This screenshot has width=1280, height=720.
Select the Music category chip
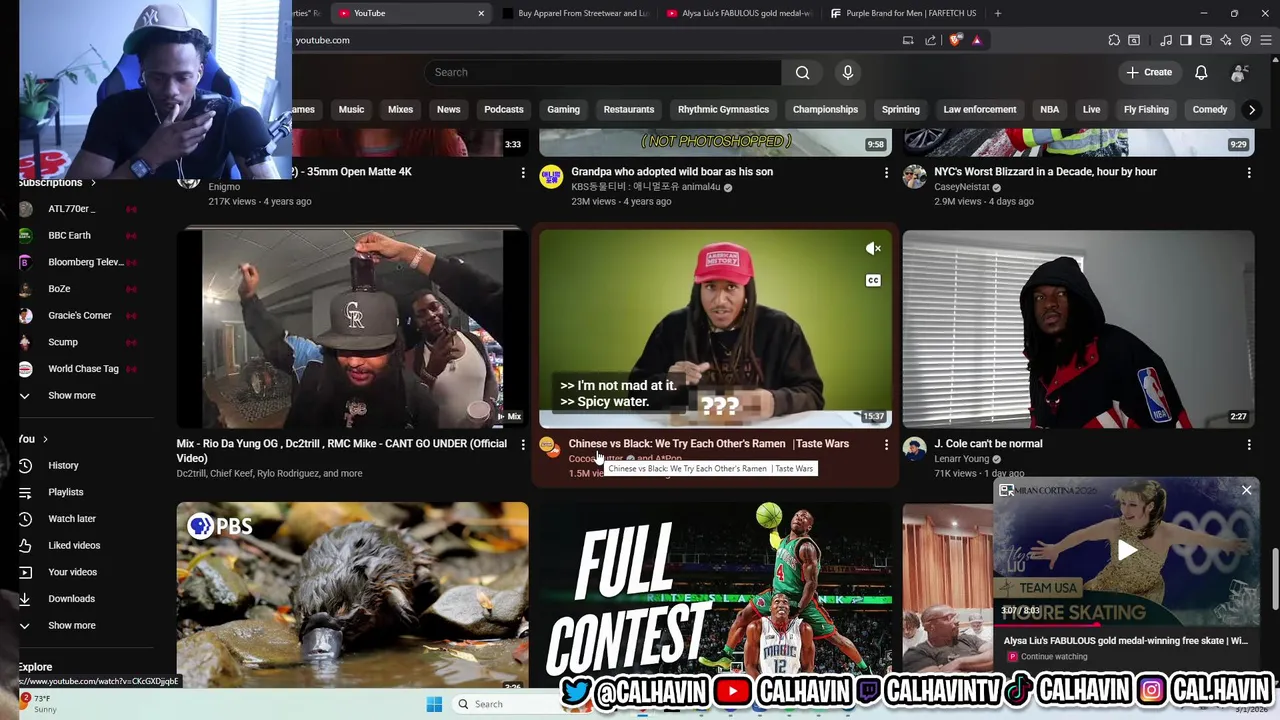[351, 109]
